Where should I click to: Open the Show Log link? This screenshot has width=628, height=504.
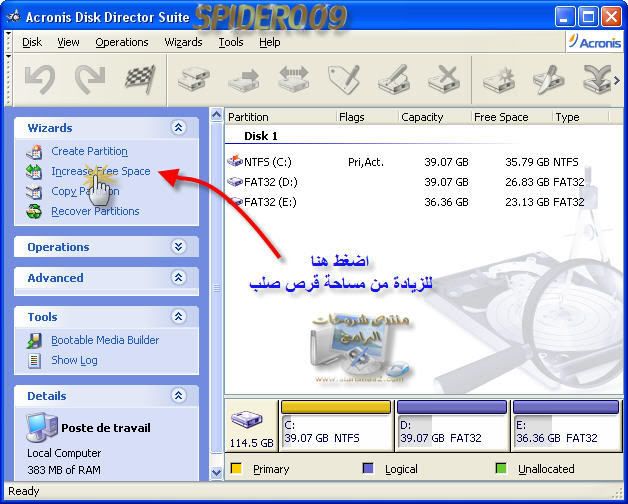click(74, 360)
